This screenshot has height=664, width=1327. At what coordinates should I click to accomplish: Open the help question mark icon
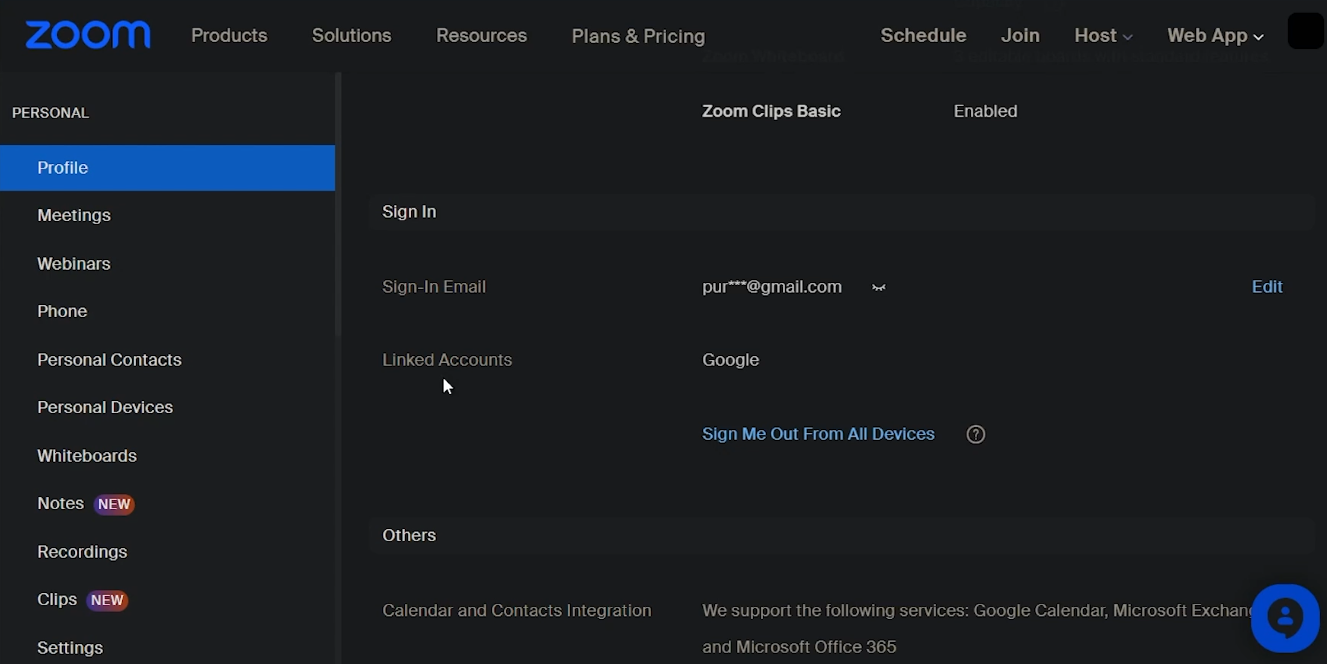[x=976, y=434]
